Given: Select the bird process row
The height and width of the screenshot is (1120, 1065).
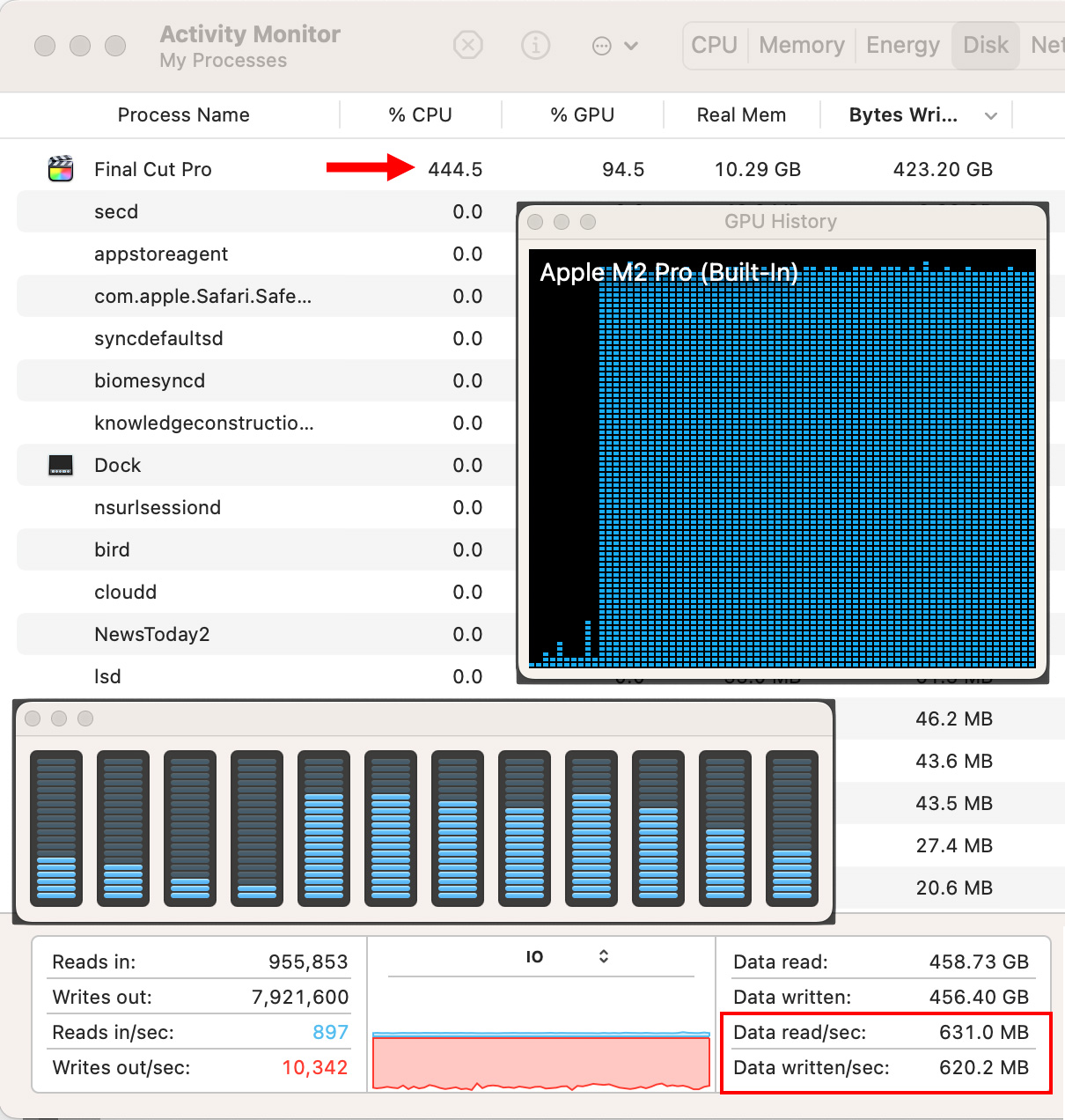Looking at the screenshot, I should click(266, 549).
